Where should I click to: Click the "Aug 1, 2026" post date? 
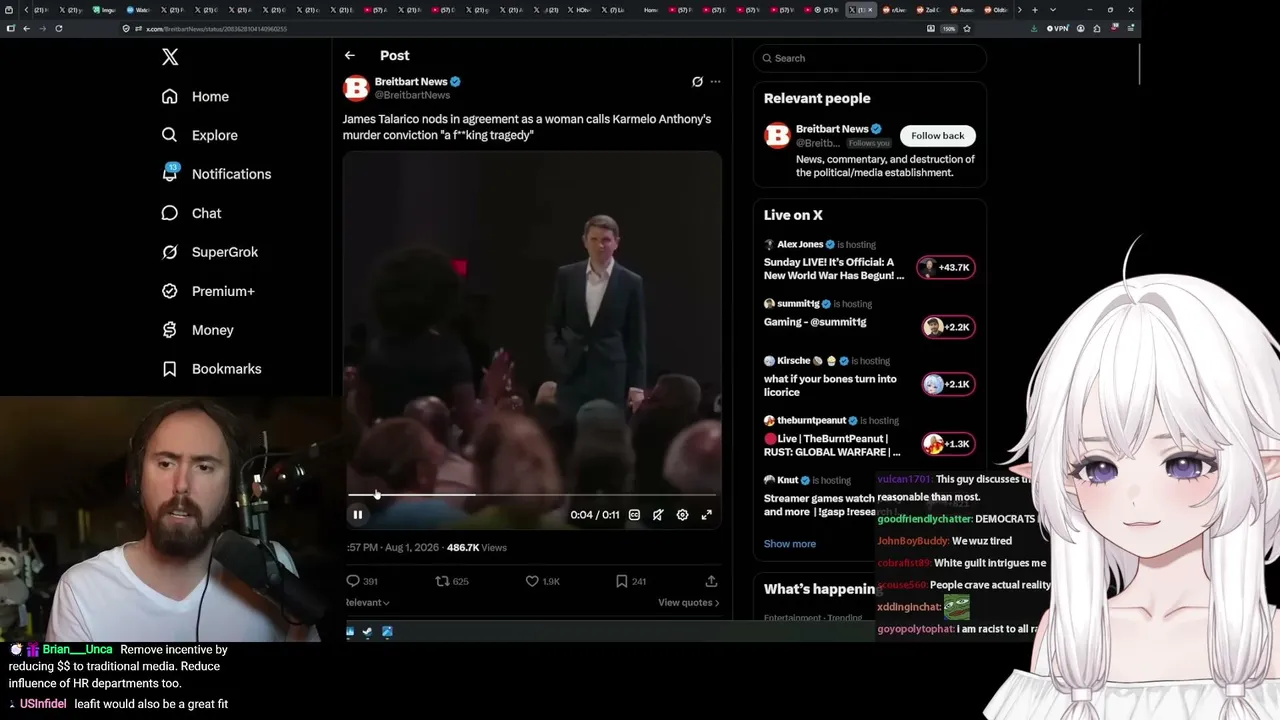click(x=412, y=548)
